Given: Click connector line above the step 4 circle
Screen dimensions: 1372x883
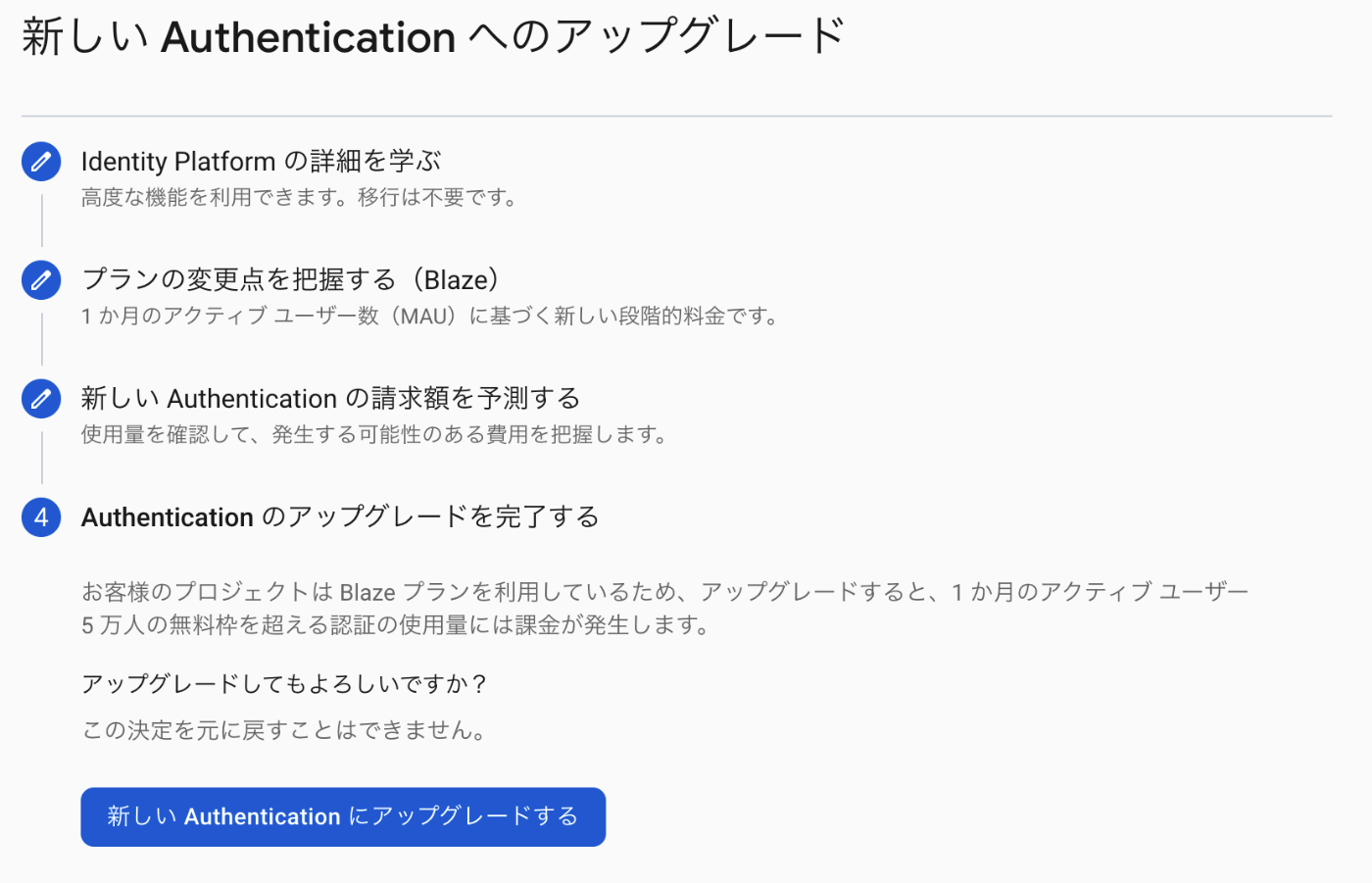Looking at the screenshot, I should coord(41,458).
